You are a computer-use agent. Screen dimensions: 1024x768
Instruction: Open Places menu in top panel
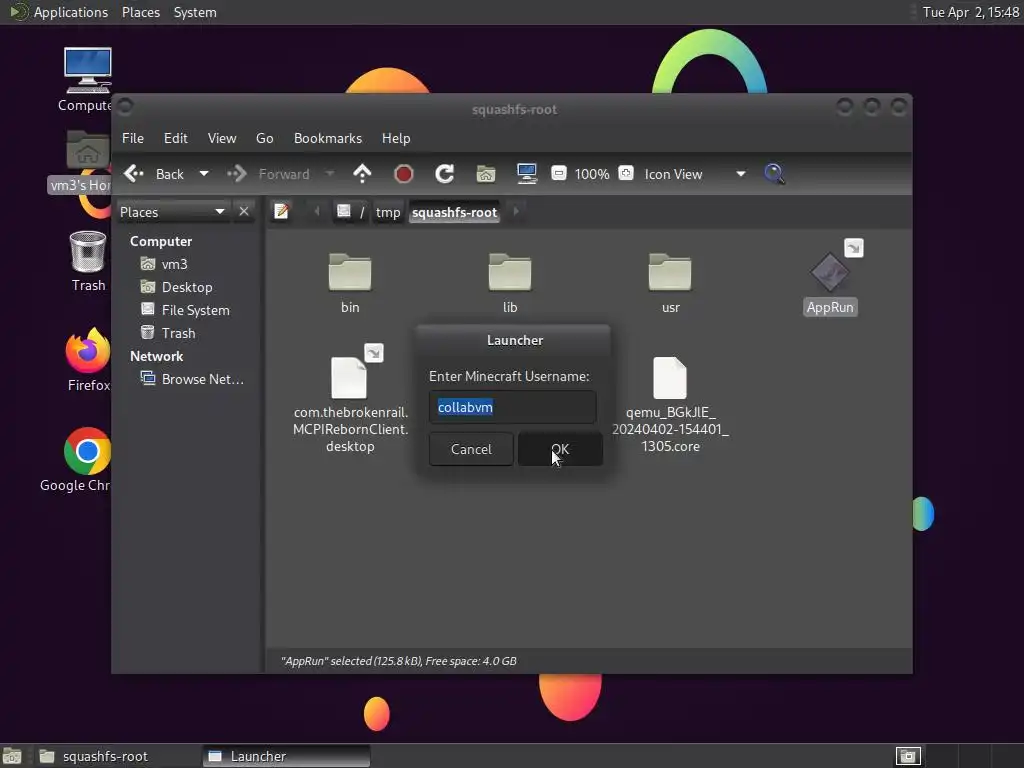pyautogui.click(x=140, y=12)
